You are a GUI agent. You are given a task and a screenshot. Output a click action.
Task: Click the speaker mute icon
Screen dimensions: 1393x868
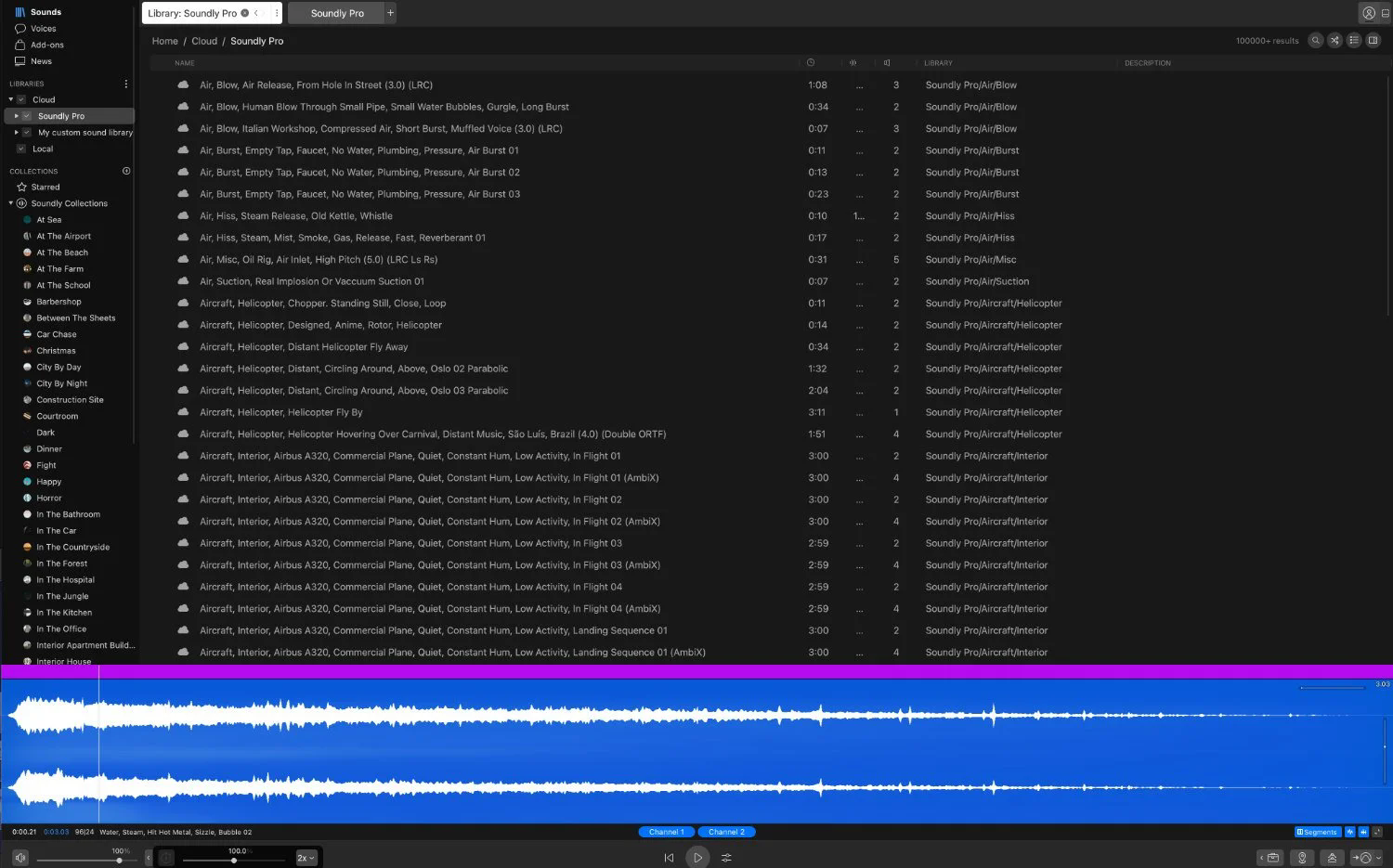(20, 858)
